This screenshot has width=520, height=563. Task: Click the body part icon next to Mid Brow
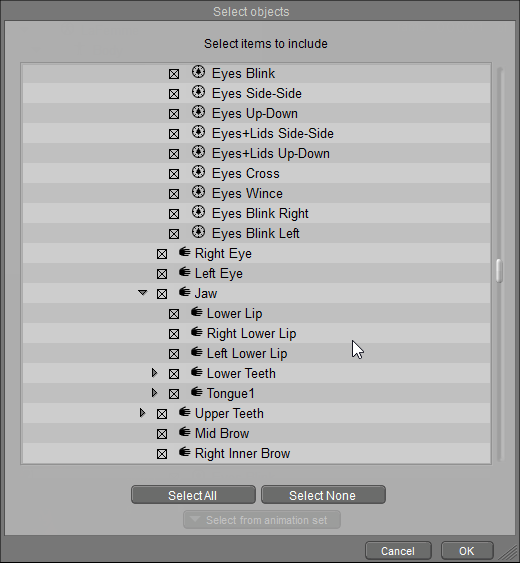pyautogui.click(x=185, y=432)
